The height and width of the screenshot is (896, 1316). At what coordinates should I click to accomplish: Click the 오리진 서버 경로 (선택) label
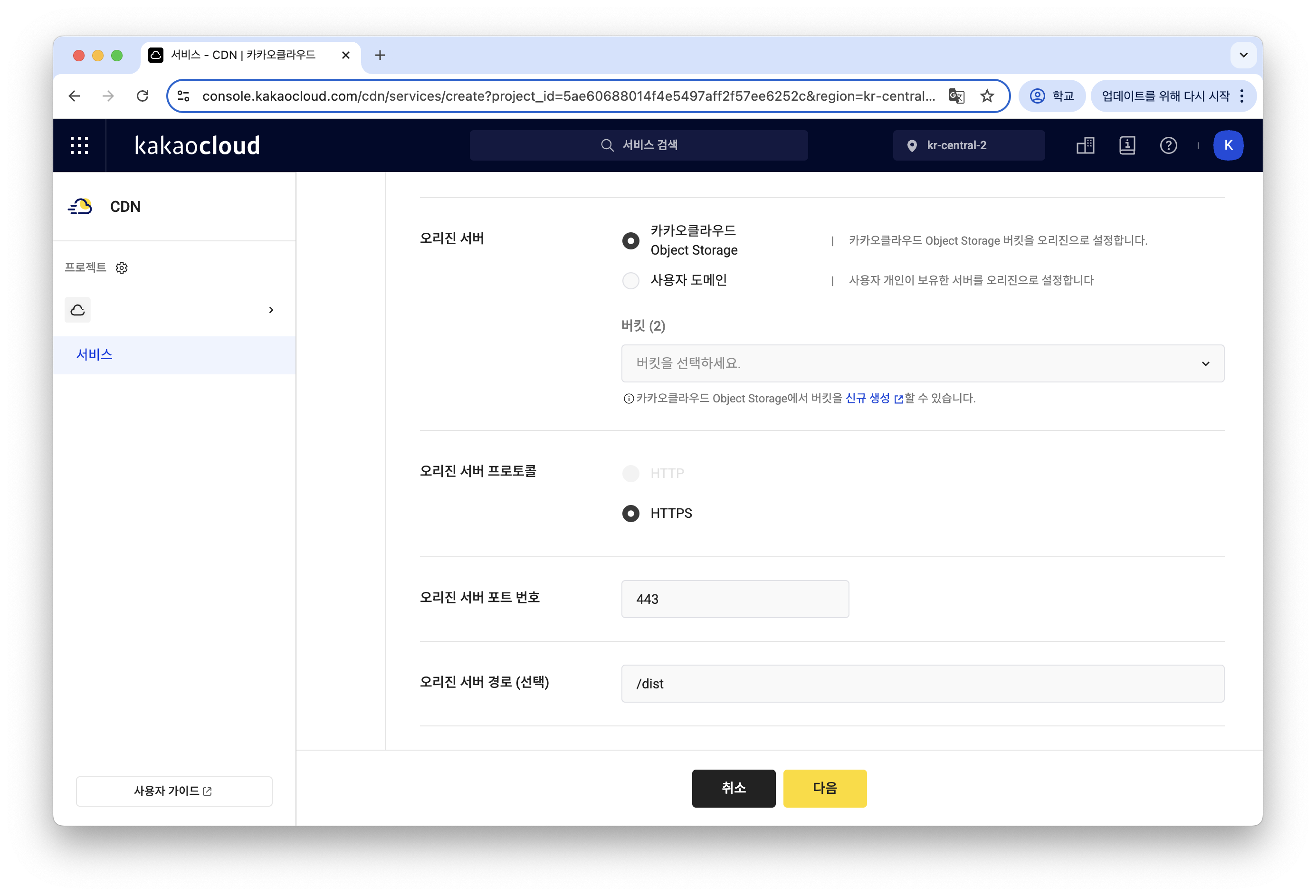pyautogui.click(x=484, y=682)
